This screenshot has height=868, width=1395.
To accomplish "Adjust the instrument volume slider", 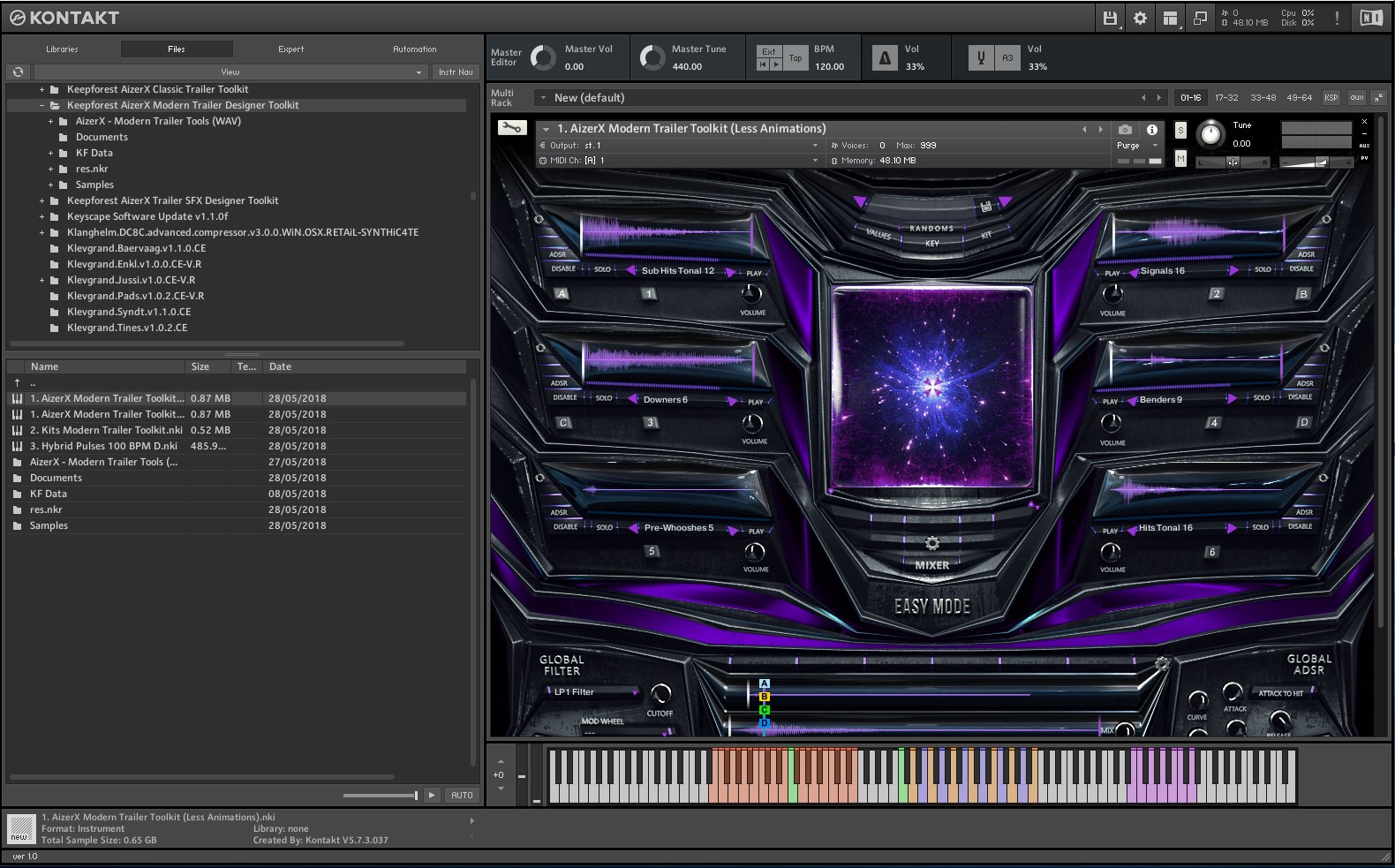I will pos(1316,162).
